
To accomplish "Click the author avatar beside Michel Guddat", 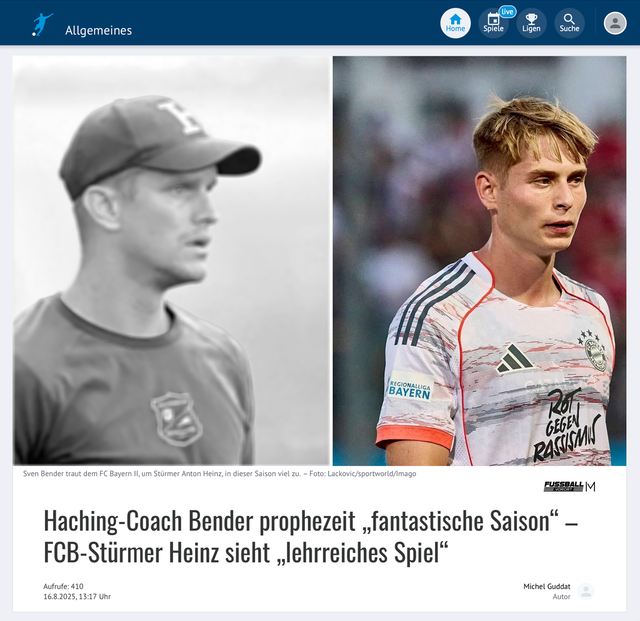I will pos(586,591).
